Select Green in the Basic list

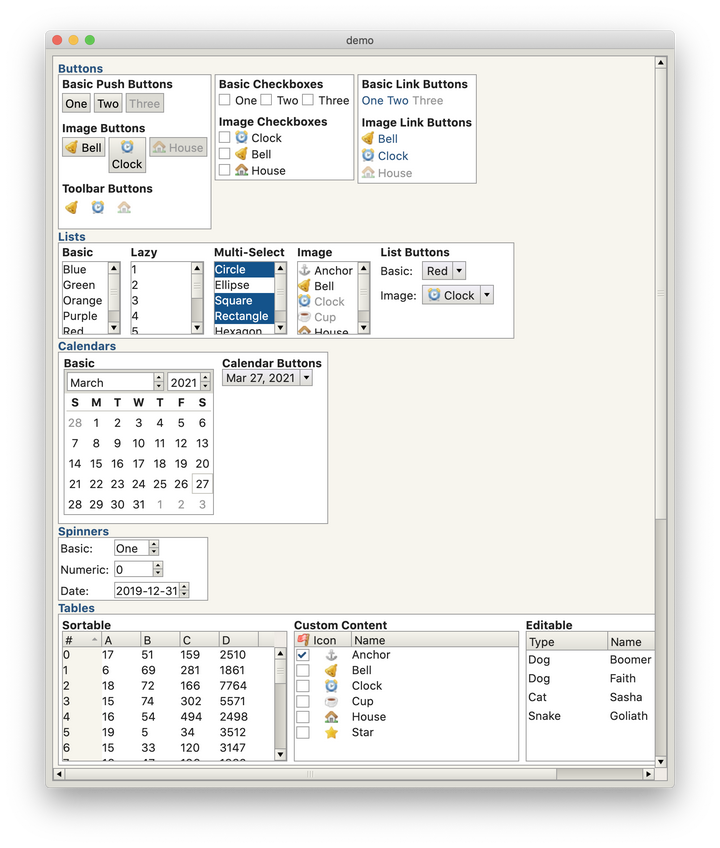tap(85, 285)
